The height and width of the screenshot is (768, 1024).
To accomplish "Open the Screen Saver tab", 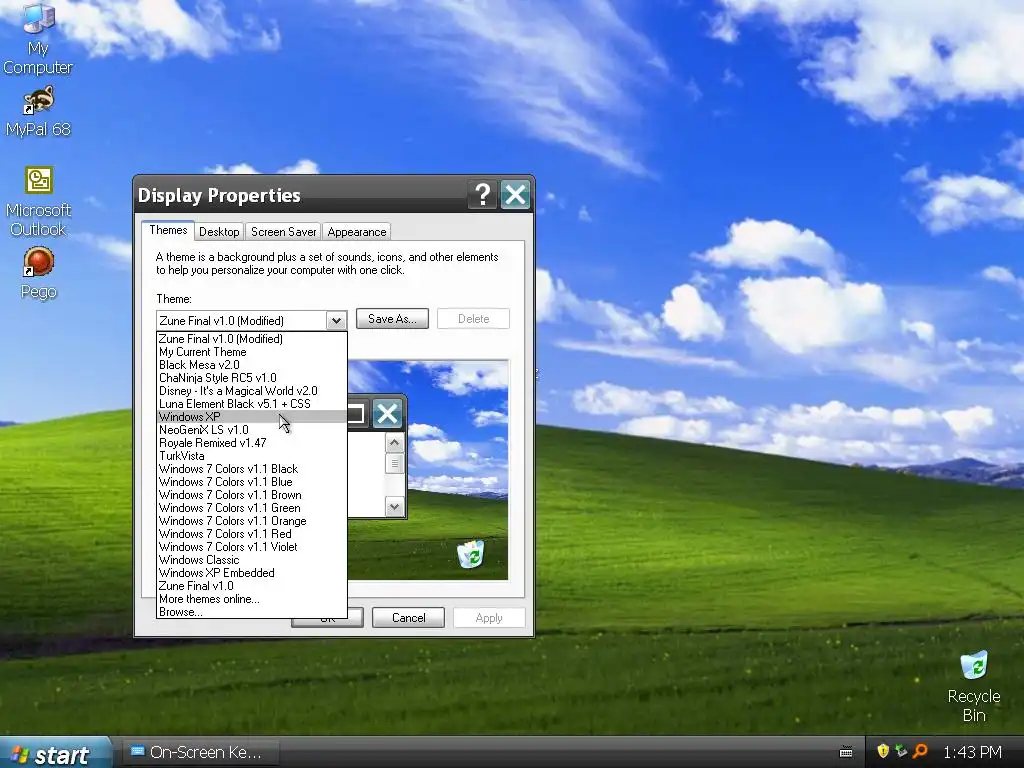I will (283, 232).
